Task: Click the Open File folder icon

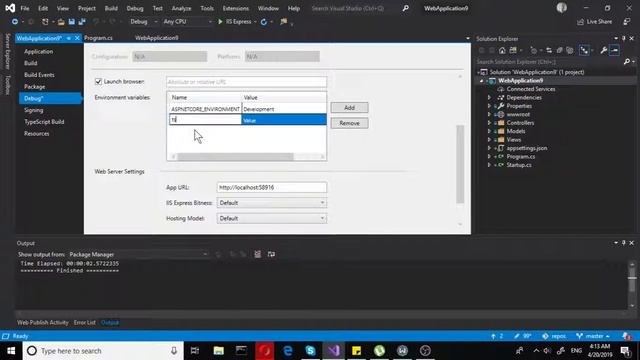Action: point(61,22)
